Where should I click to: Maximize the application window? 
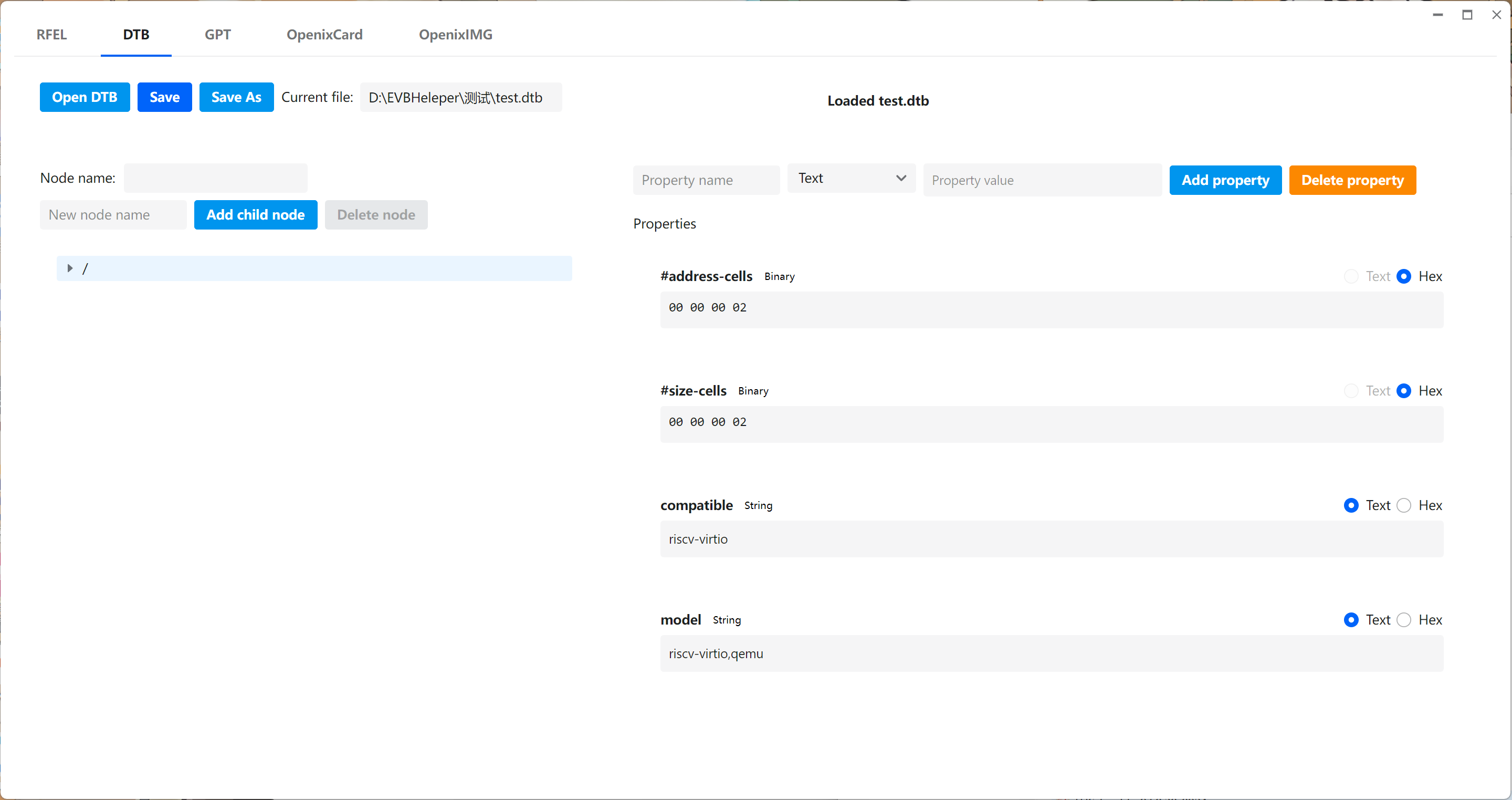point(1467,15)
